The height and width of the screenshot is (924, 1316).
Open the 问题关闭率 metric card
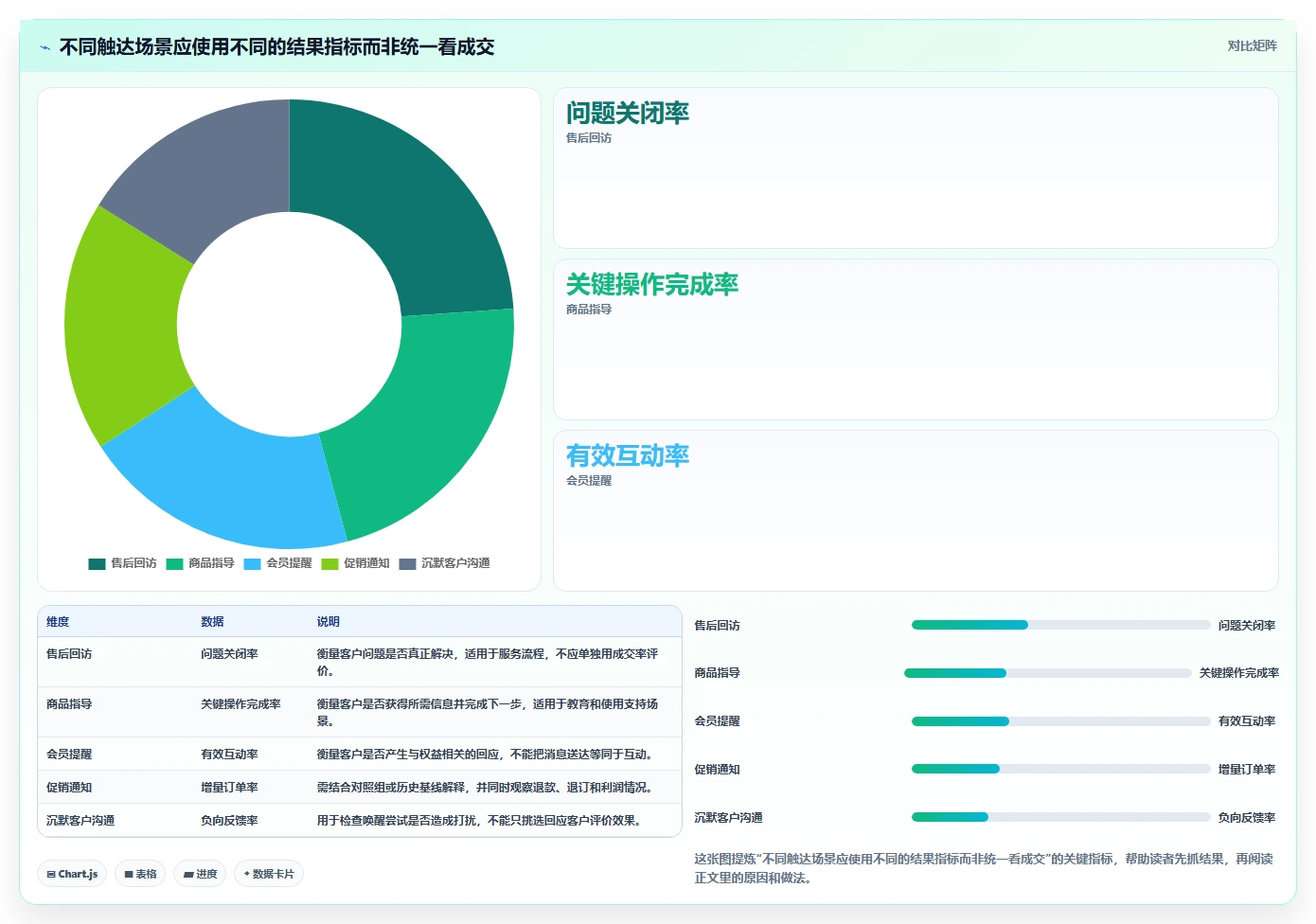pos(916,169)
